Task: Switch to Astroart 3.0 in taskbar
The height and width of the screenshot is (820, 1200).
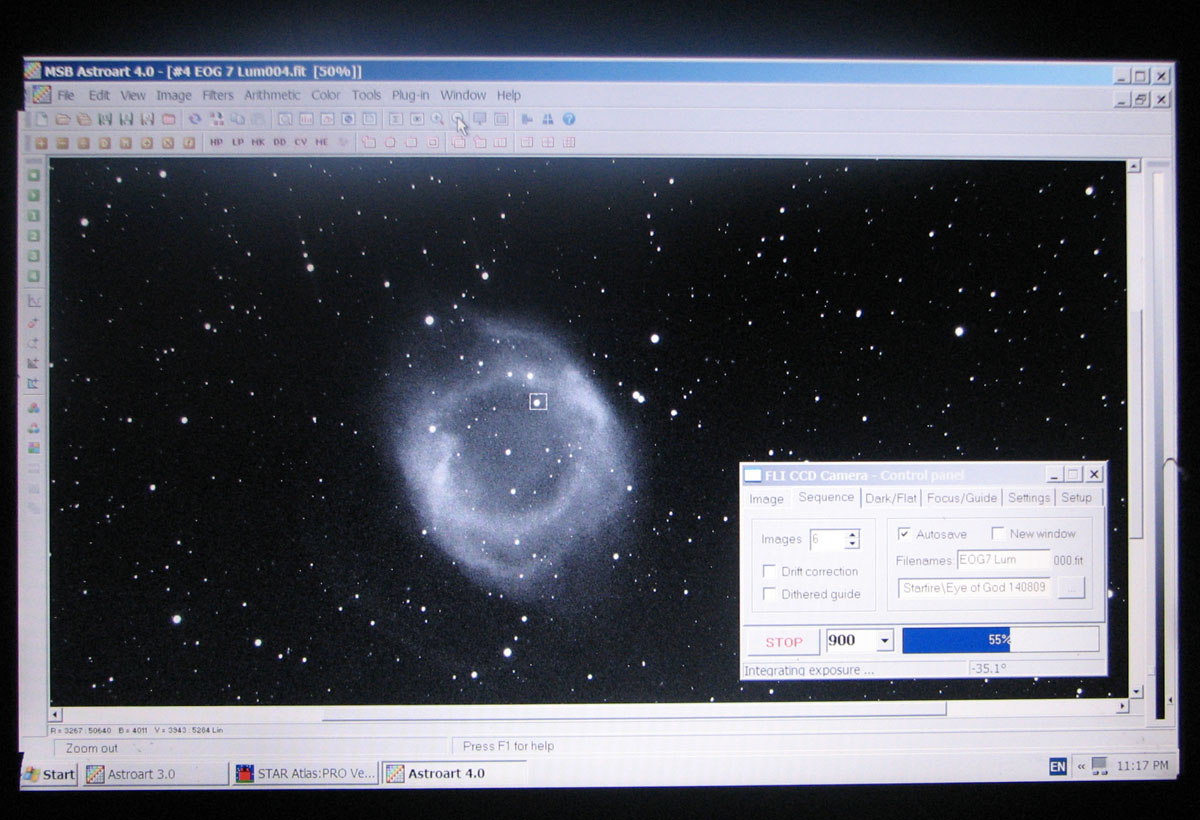Action: coord(155,774)
